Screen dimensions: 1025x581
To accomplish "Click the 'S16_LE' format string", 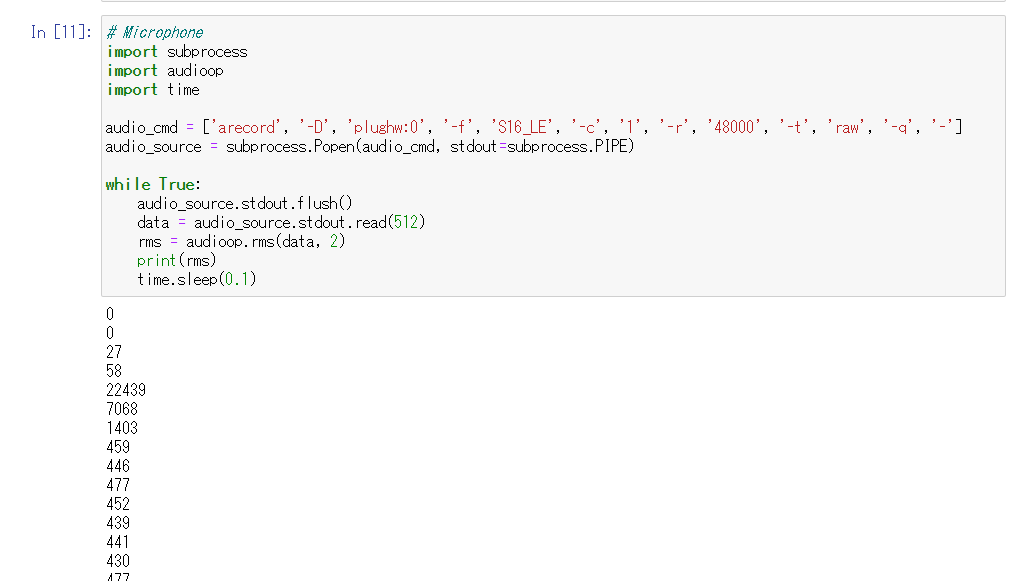I will point(522,127).
